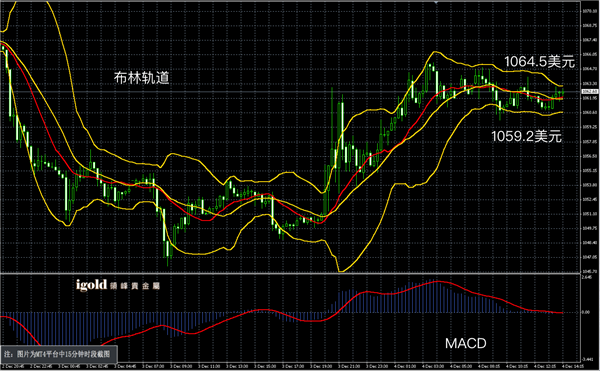
Task: Click the MACD -3.441 bottom scale label
Action: click(x=587, y=359)
